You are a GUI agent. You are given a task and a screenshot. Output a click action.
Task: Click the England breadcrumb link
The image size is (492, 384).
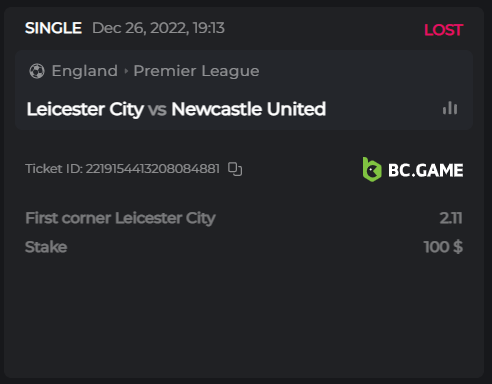pyautogui.click(x=85, y=71)
